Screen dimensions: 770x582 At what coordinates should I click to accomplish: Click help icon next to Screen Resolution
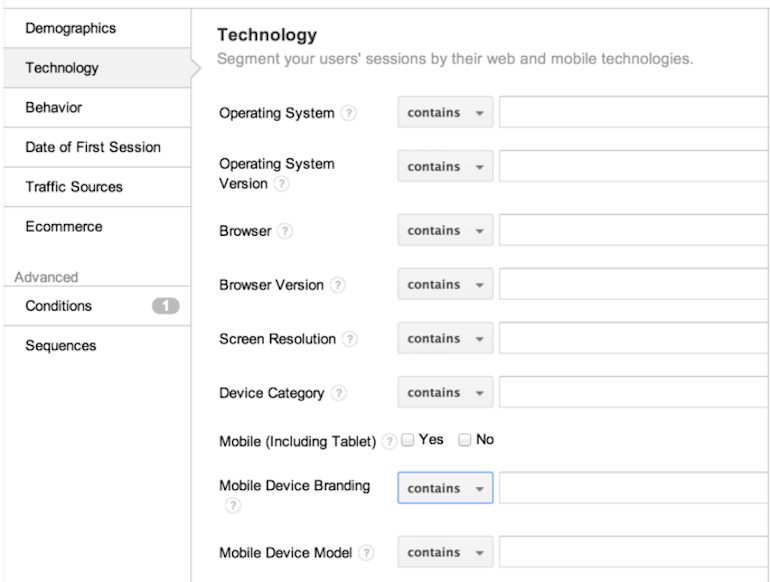point(349,339)
